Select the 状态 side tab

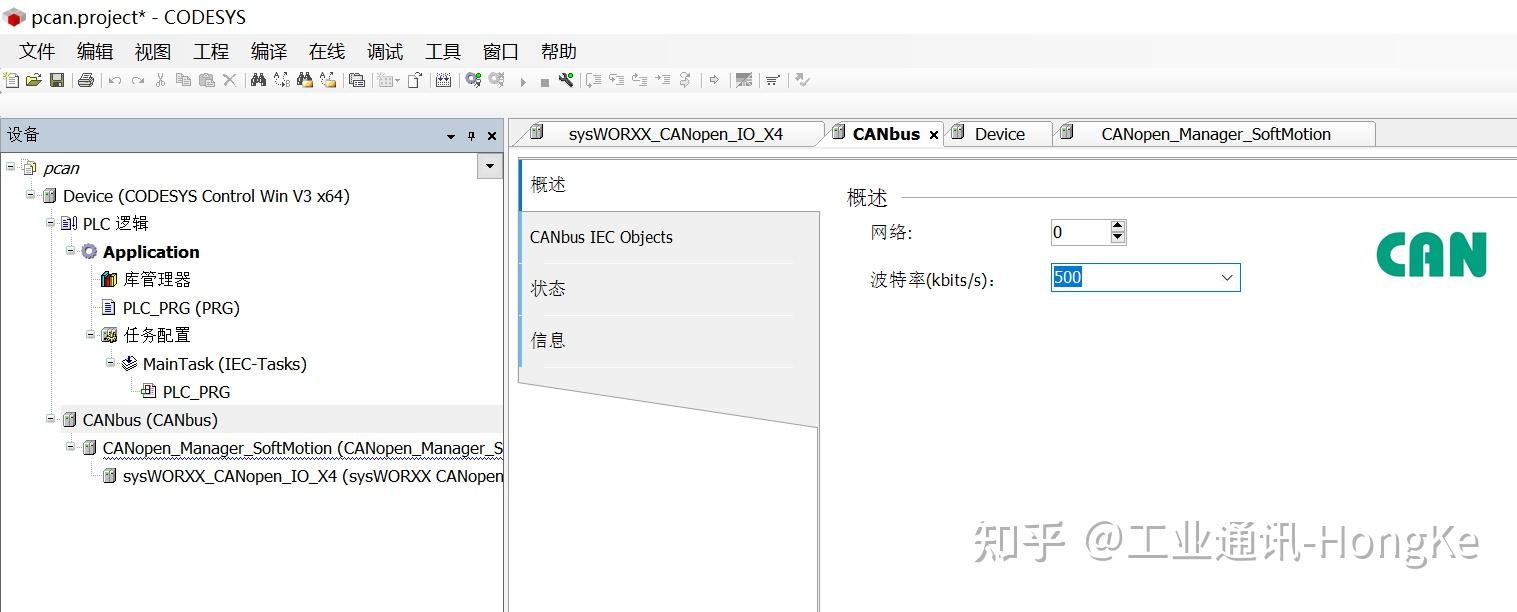[548, 288]
